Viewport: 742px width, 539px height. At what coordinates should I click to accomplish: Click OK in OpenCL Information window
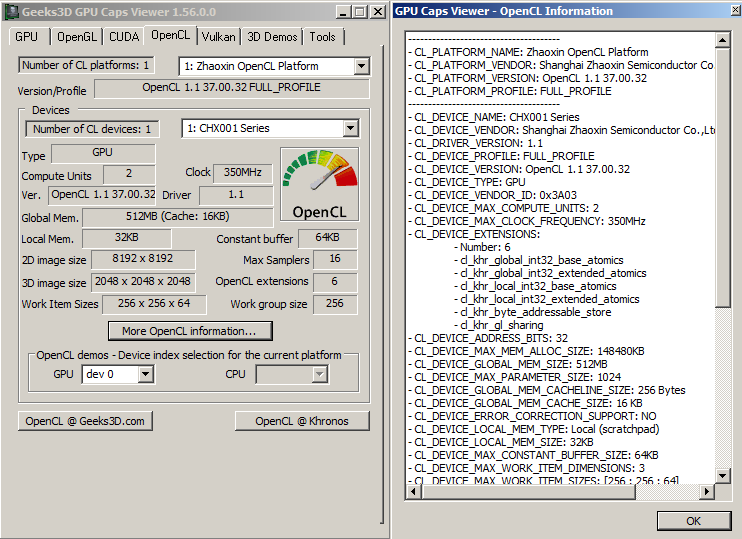coord(694,521)
